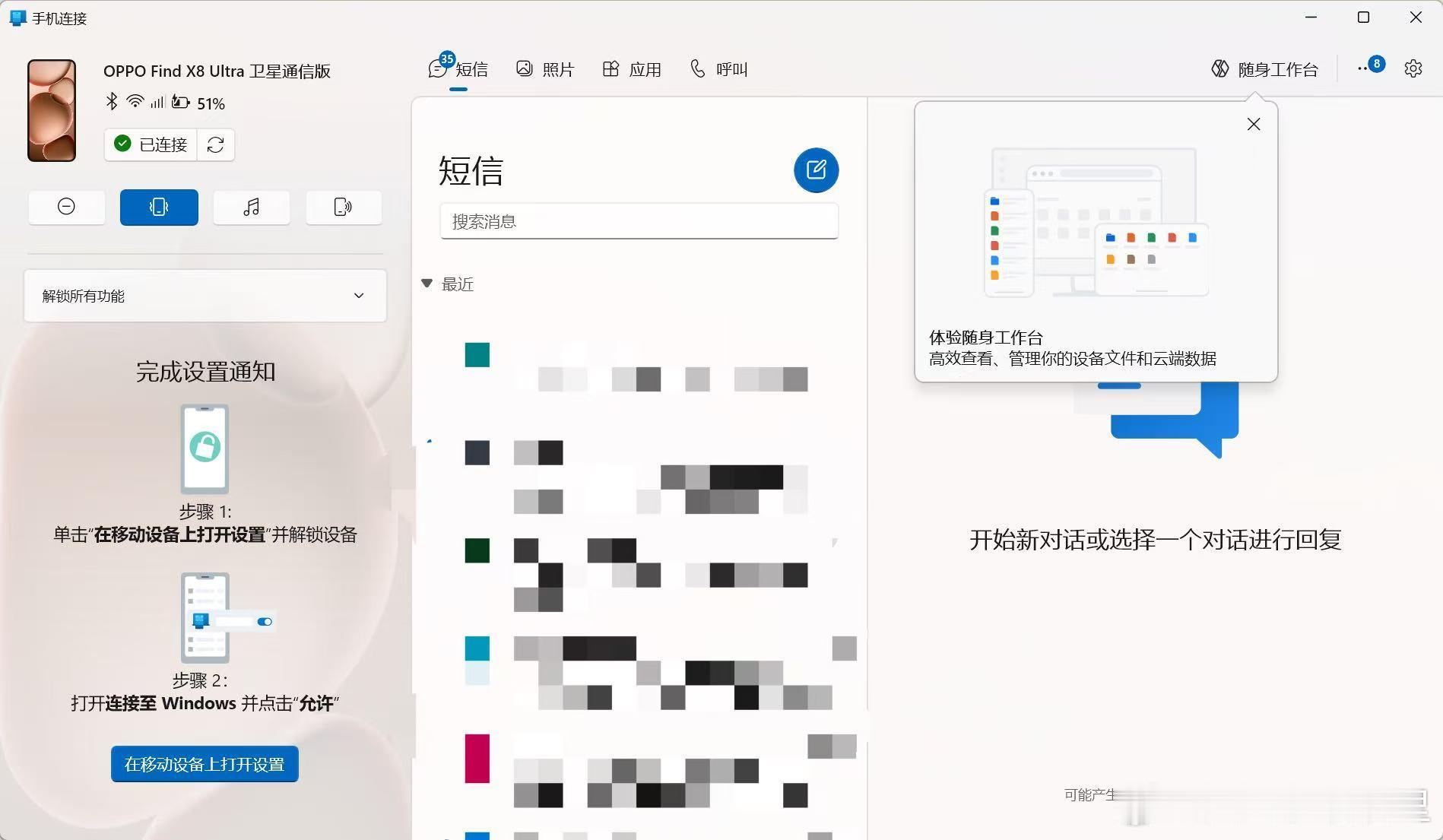Close the 体验随身工作台 popup

tap(1254, 124)
